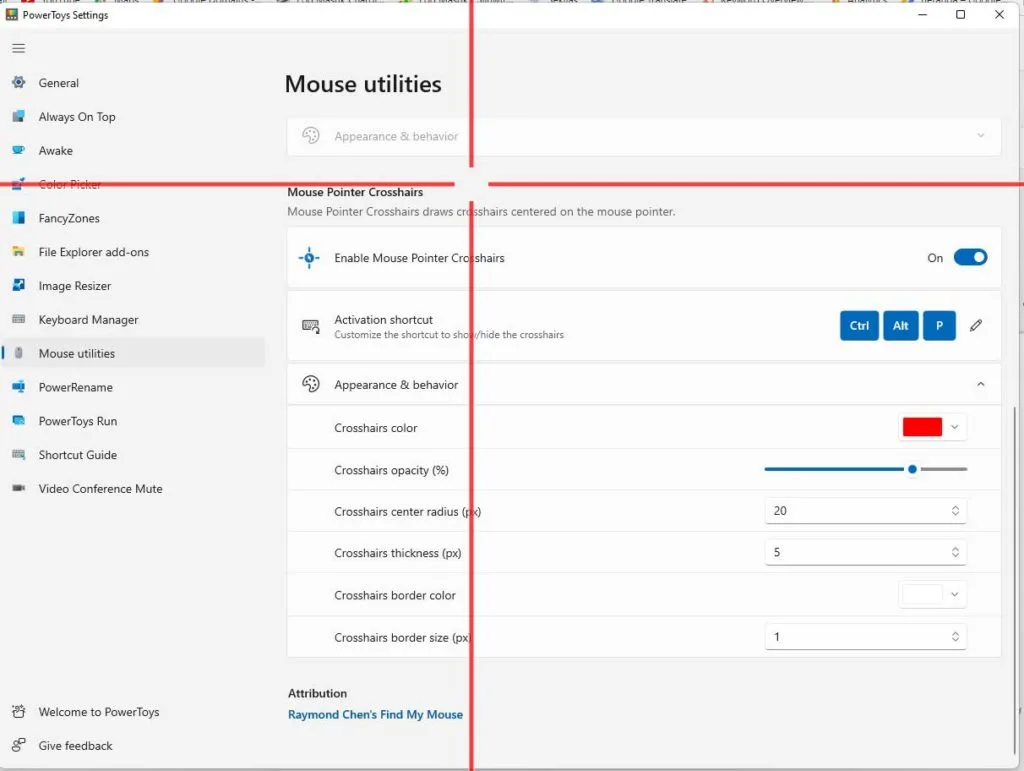Click the Ctrl shortcut key button
The width and height of the screenshot is (1024, 771).
click(859, 326)
